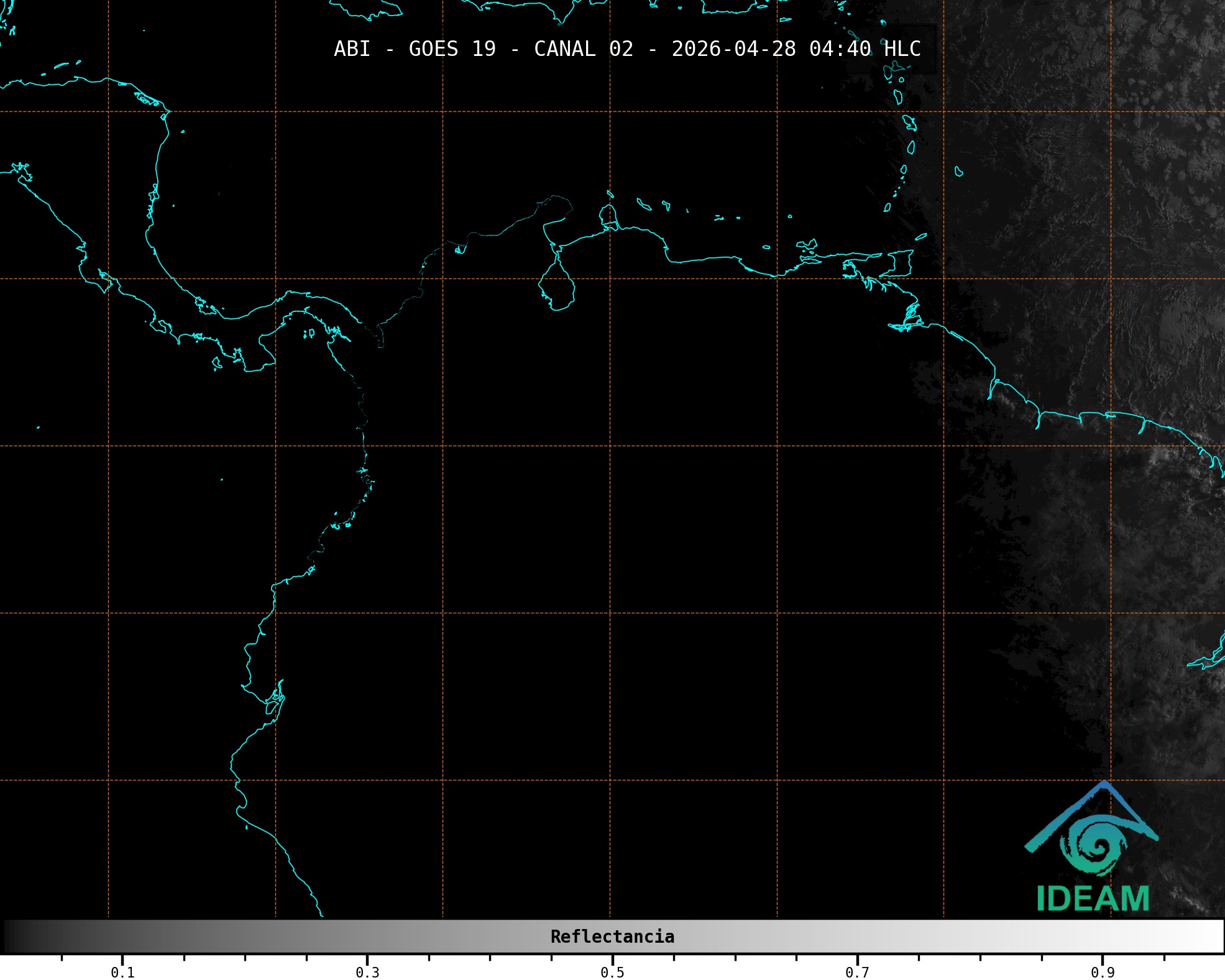Click the date 2026-04-28 in the title

[x=733, y=48]
